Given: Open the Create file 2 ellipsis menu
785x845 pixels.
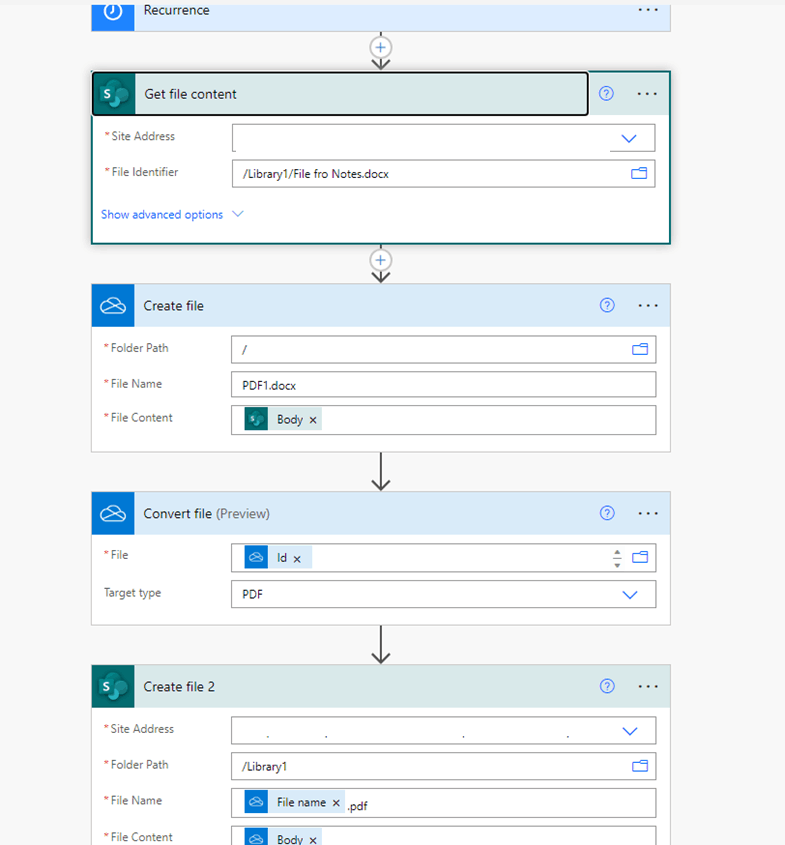Looking at the screenshot, I should (648, 686).
